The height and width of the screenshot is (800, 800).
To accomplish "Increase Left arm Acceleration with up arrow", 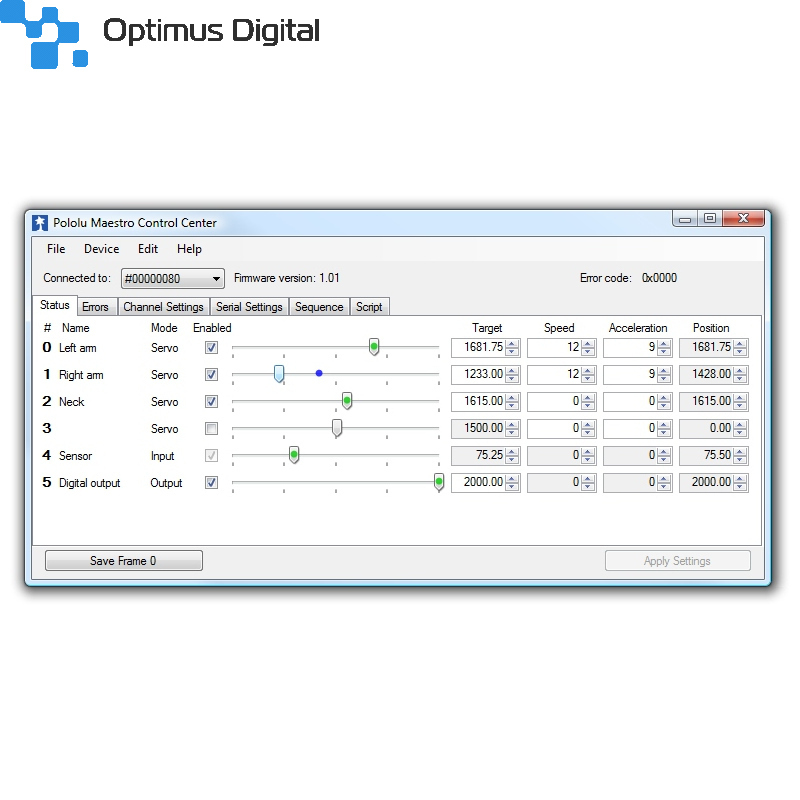I will pos(664,343).
